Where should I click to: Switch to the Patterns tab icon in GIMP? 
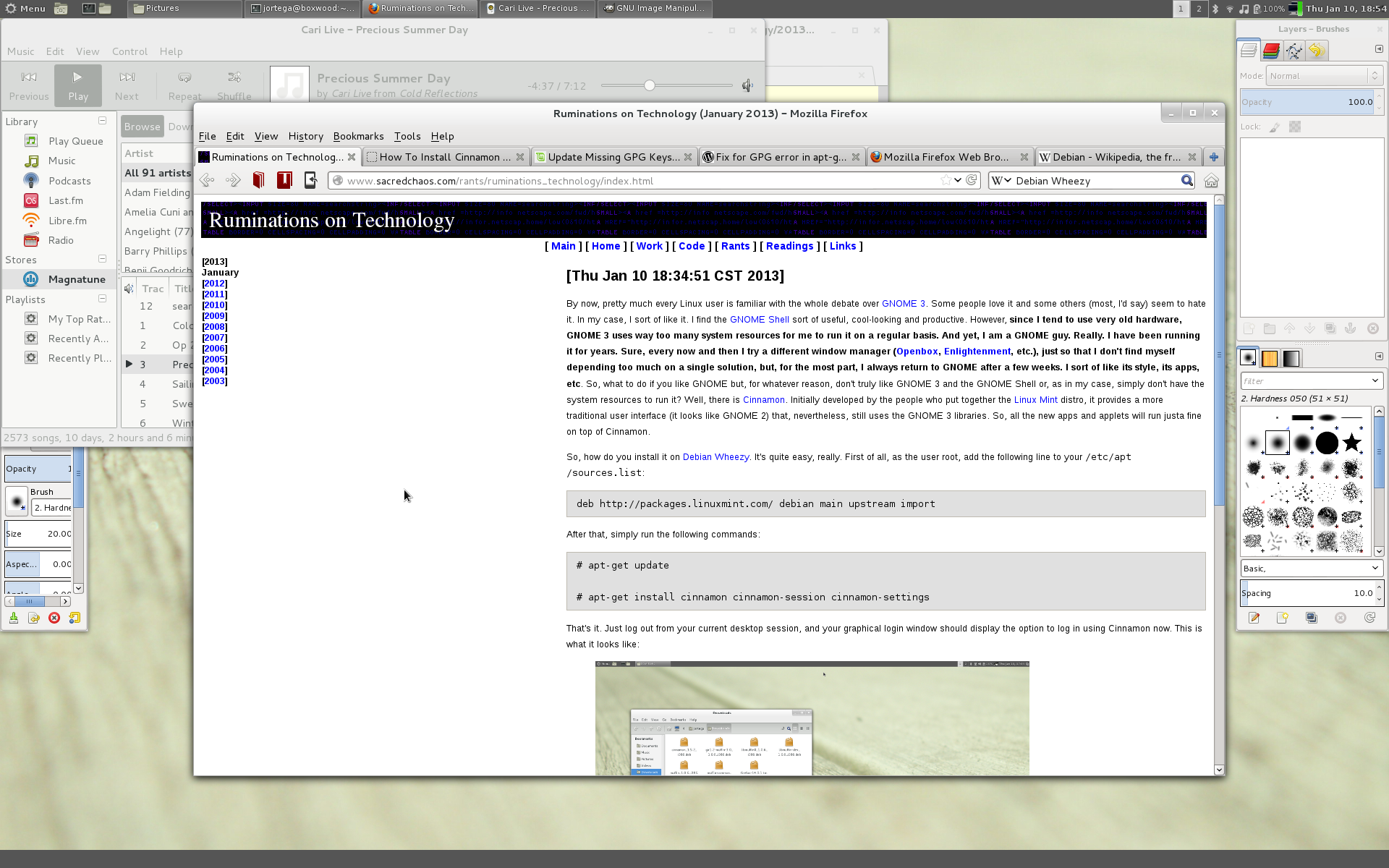(1270, 358)
